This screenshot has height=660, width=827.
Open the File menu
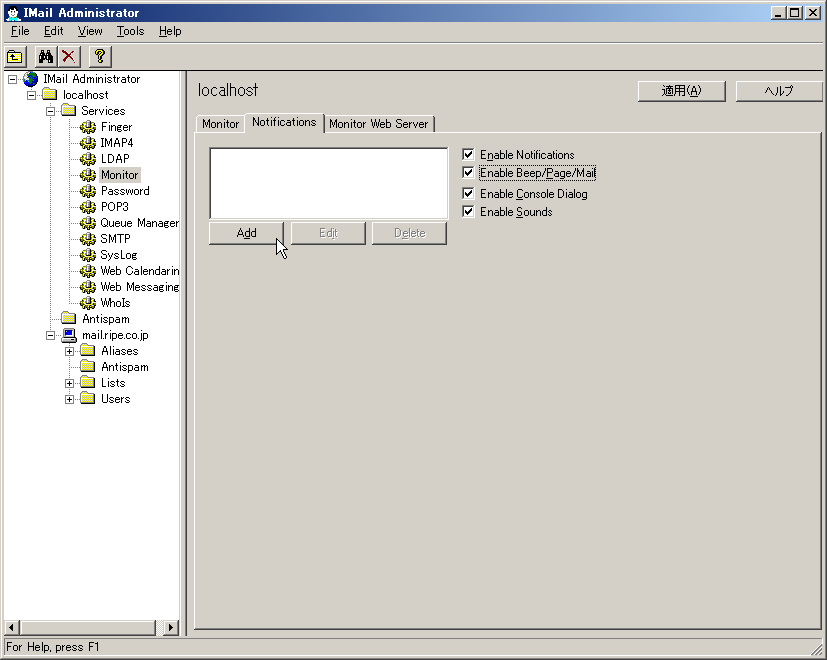coord(20,31)
